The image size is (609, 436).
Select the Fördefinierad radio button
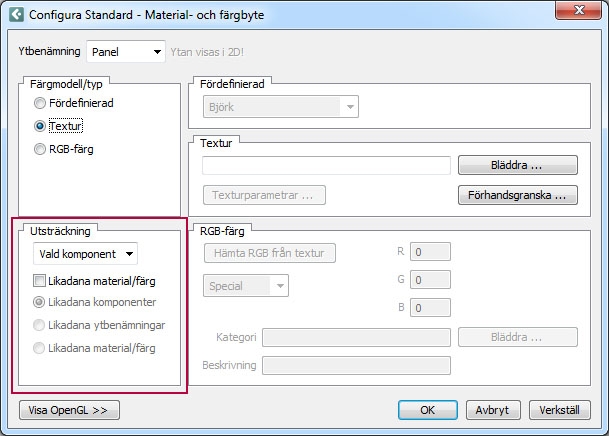pos(40,103)
